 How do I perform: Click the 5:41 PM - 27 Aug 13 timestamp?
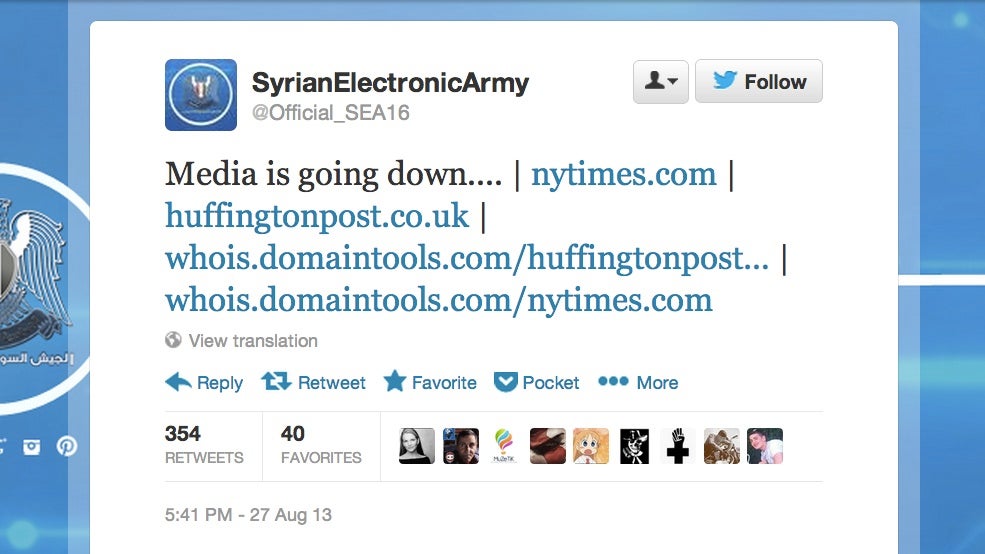[x=248, y=515]
